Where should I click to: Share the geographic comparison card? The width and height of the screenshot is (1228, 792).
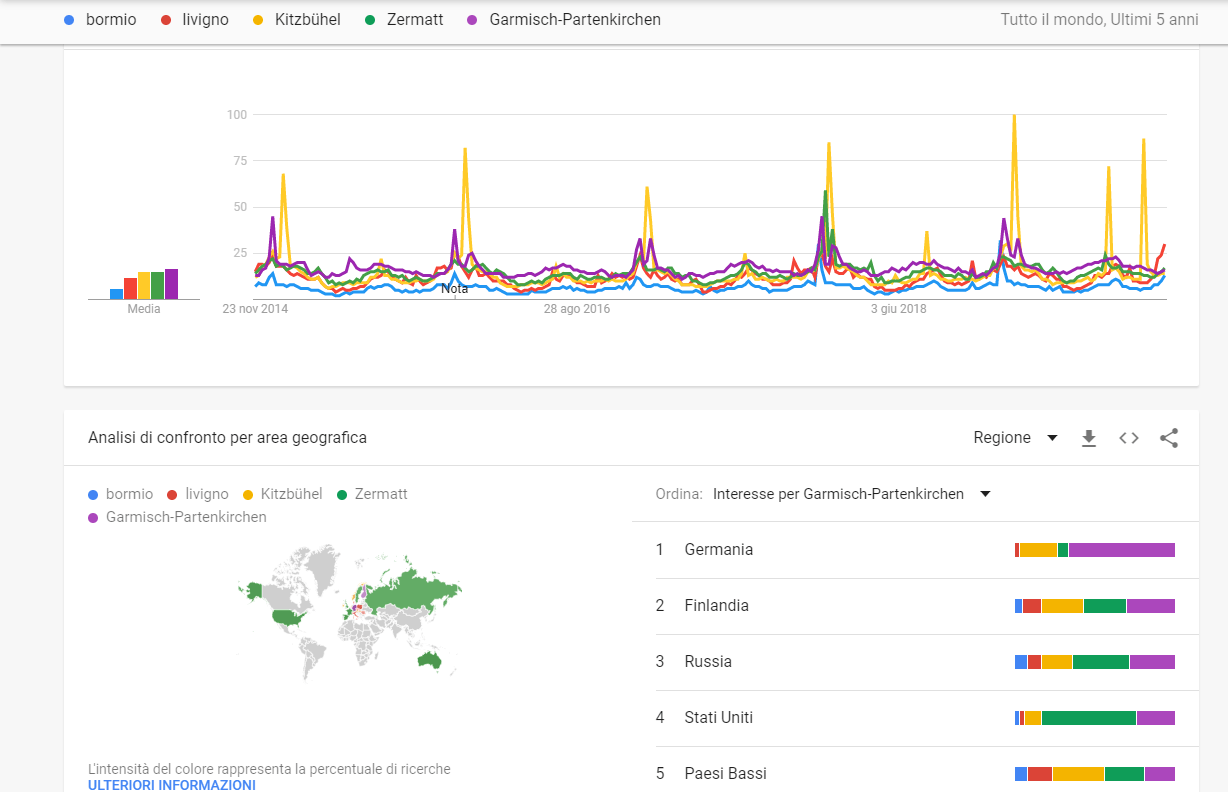coord(1169,438)
